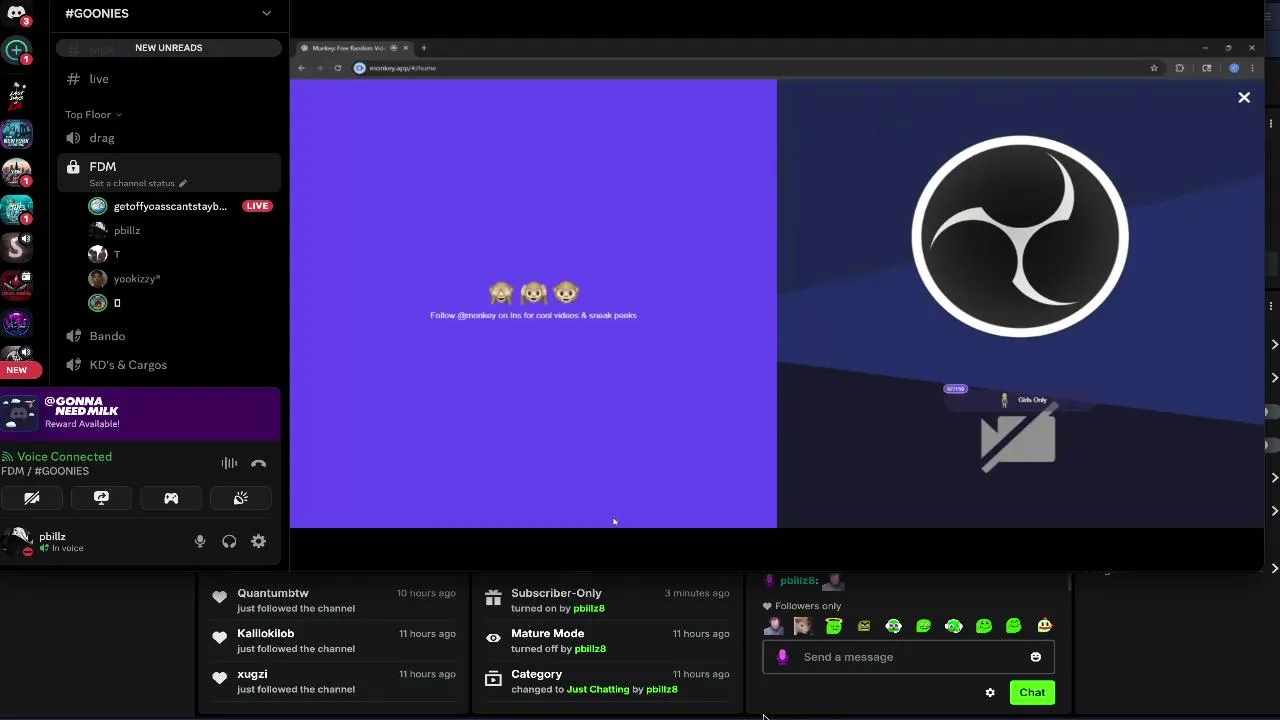Open browser extensions puzzle icon
This screenshot has height=720, width=1280.
(1180, 68)
